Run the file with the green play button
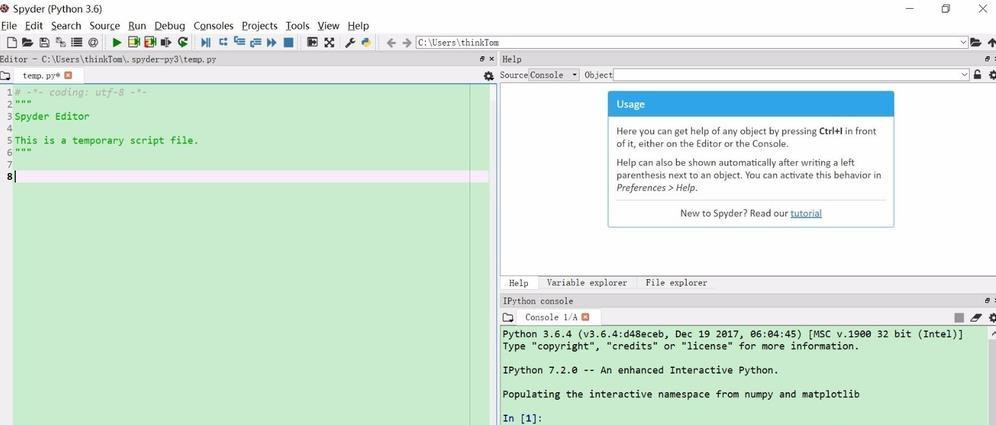 (117, 43)
